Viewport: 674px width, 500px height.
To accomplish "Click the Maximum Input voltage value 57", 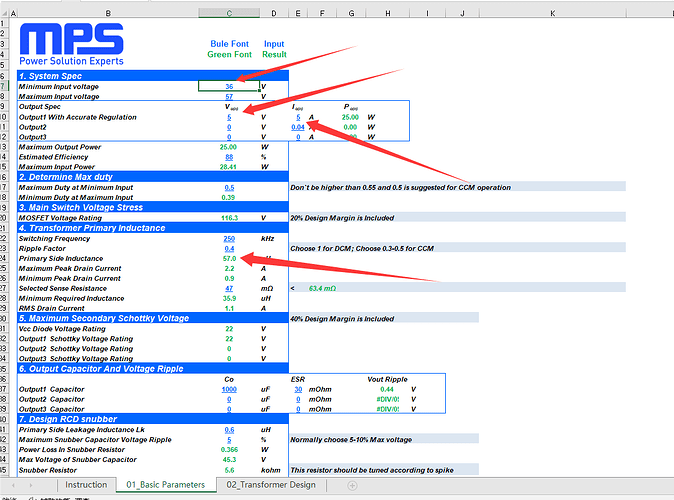I will coord(229,96).
